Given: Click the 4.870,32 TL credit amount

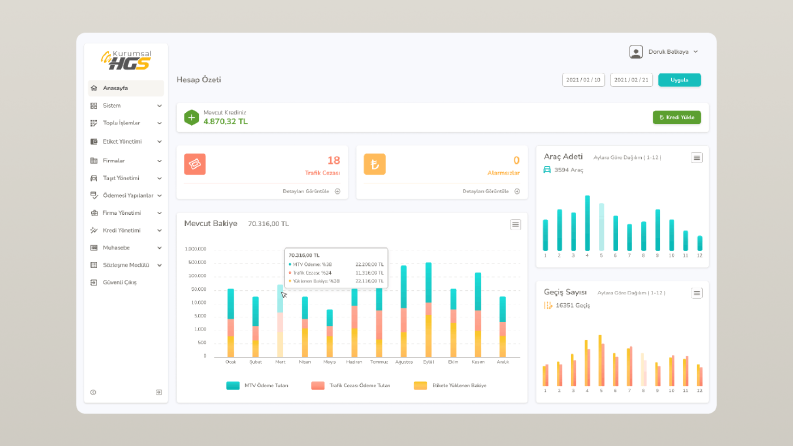Looking at the screenshot, I should [x=226, y=121].
